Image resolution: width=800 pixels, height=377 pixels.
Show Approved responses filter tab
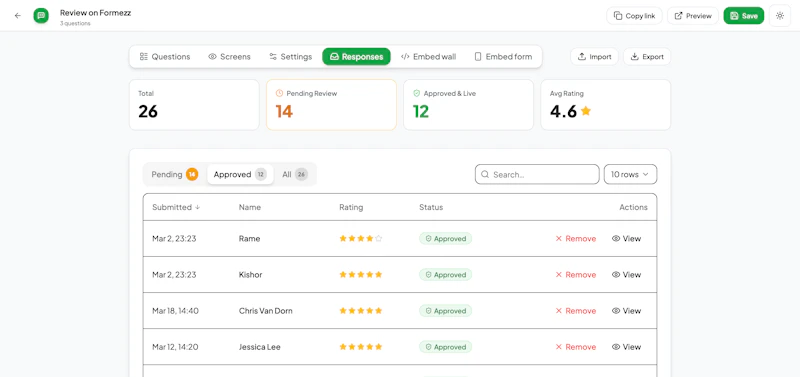coord(240,174)
